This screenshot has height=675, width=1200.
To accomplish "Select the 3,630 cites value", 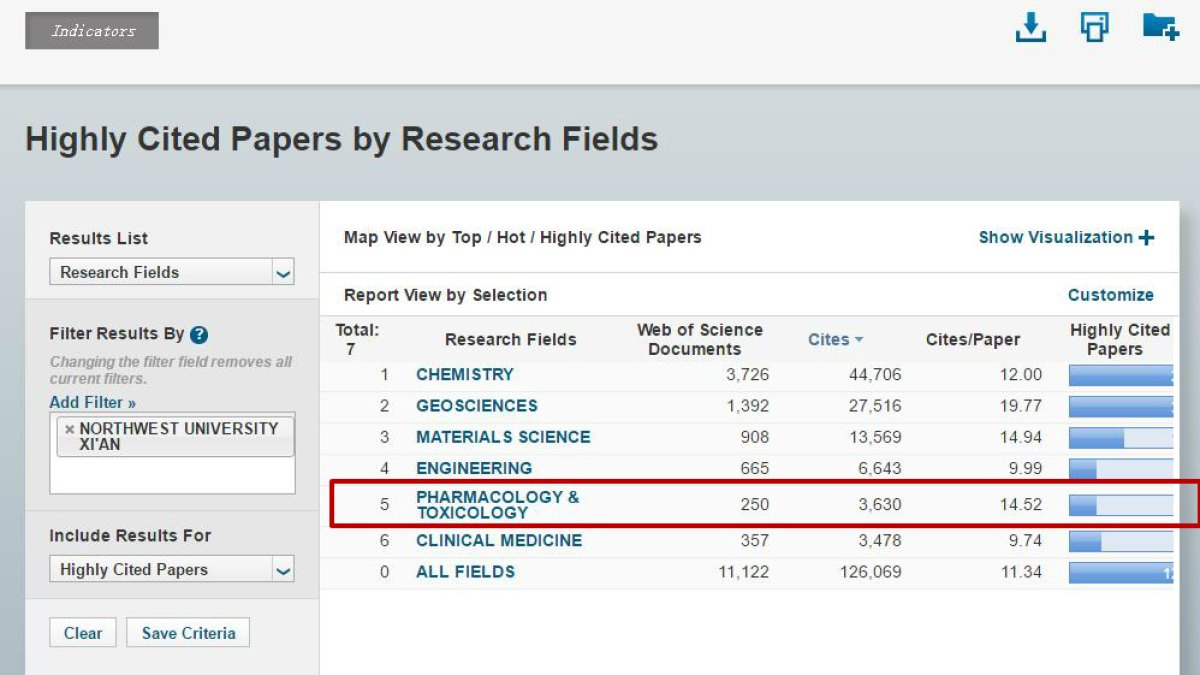I will click(x=879, y=504).
